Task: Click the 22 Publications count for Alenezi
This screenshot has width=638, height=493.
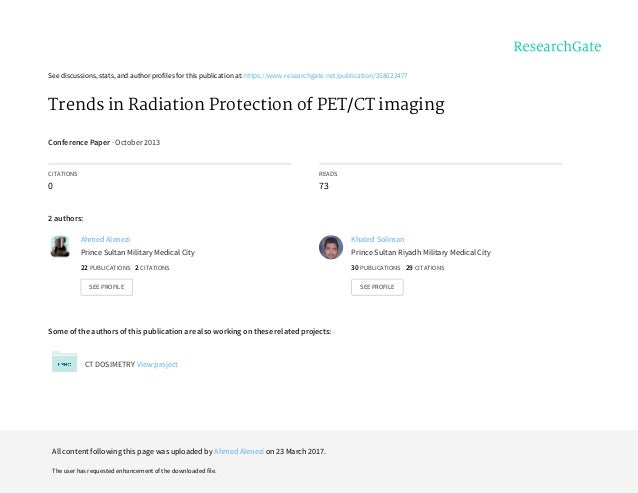Action: click(105, 268)
